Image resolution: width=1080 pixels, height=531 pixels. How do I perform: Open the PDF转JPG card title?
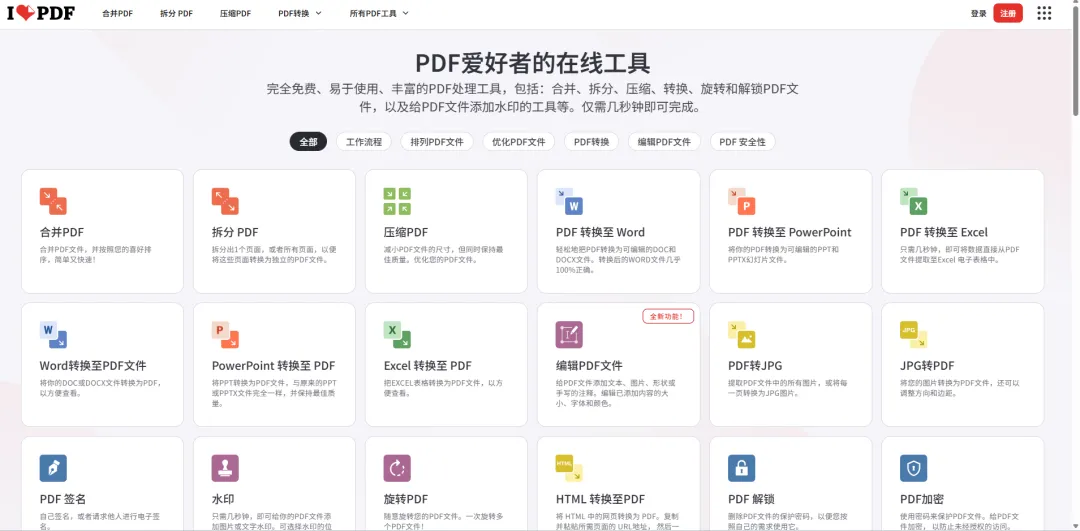click(755, 366)
